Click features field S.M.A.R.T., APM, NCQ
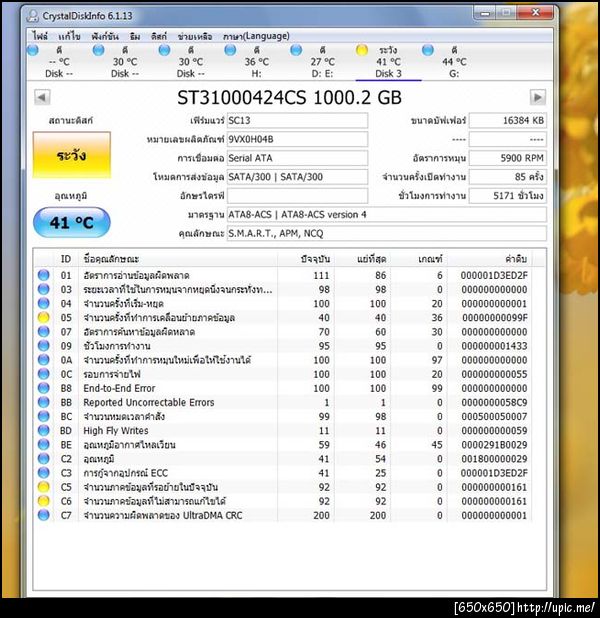The width and height of the screenshot is (600, 618). click(x=386, y=233)
